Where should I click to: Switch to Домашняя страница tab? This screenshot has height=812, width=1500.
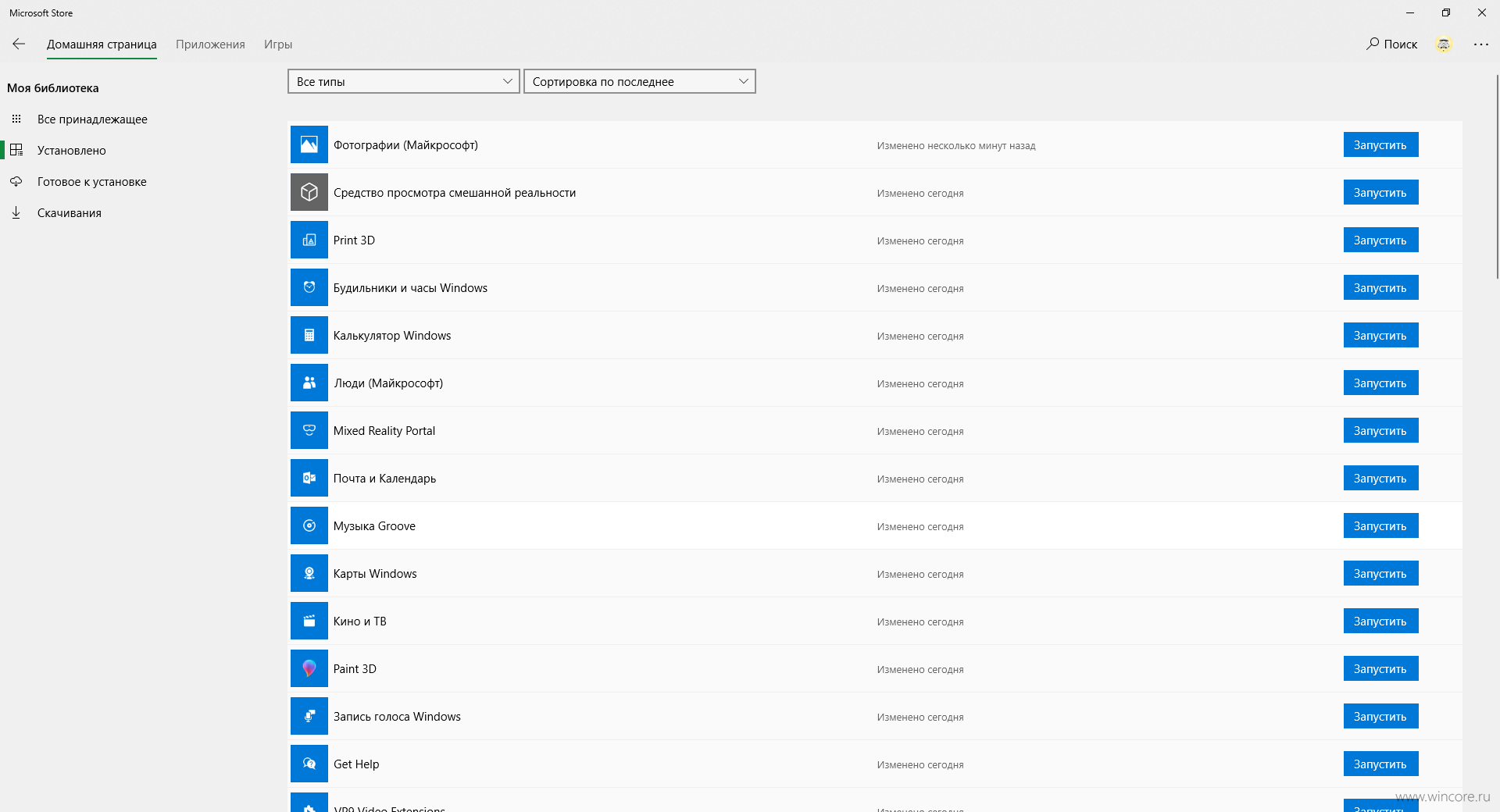tap(102, 45)
